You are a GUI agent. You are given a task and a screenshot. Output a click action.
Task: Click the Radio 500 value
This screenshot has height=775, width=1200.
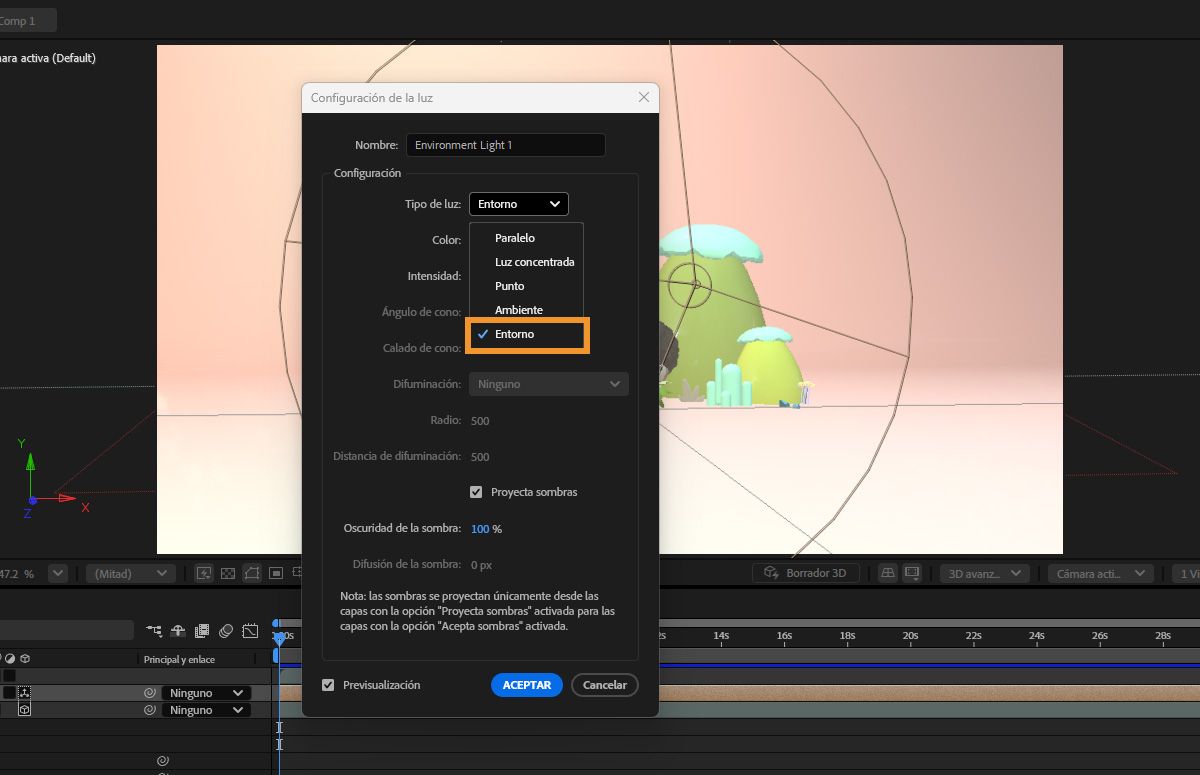pyautogui.click(x=480, y=421)
